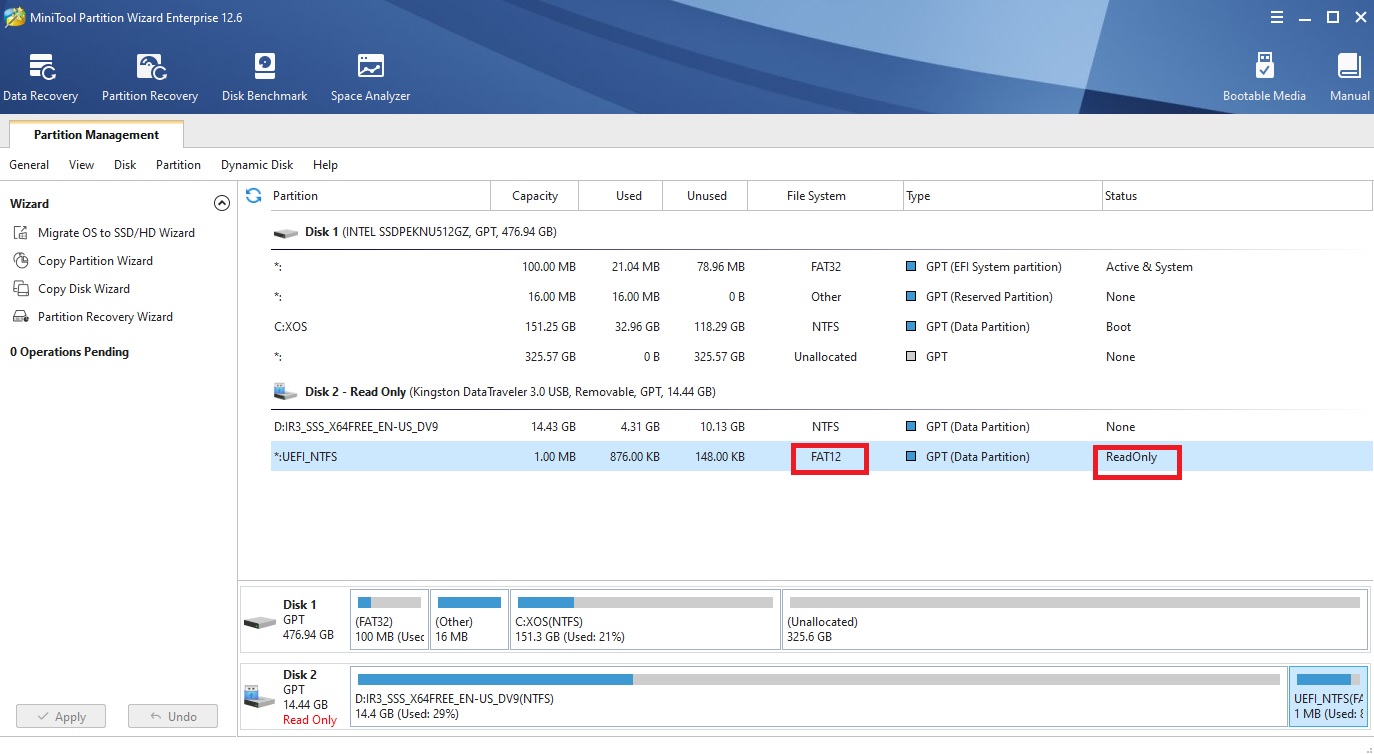Viewport: 1374px width, 754px height.
Task: Click the Migrate OS to SSD/HD Wizard icon
Action: [x=21, y=233]
